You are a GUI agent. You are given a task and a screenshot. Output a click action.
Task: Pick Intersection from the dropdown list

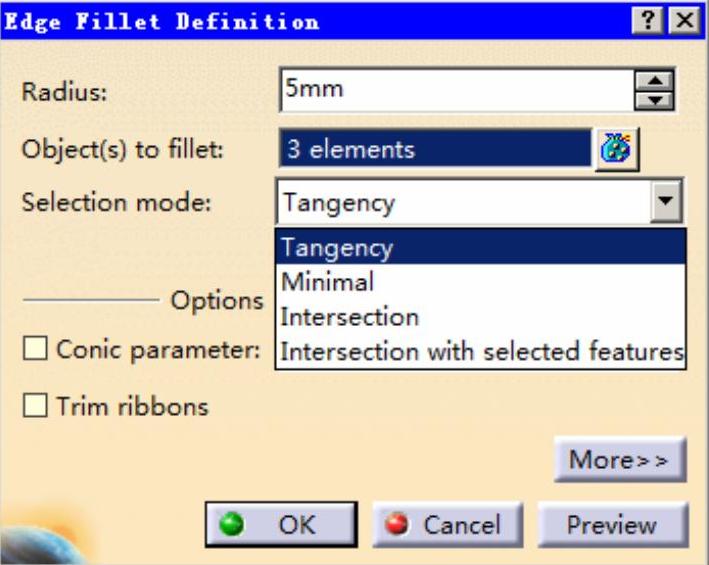[481, 317]
